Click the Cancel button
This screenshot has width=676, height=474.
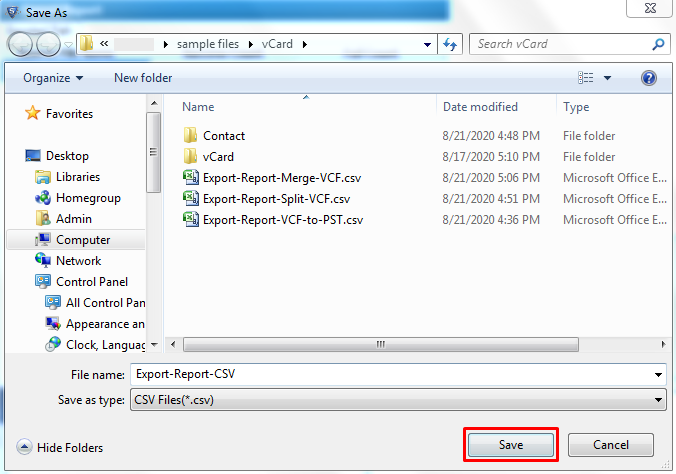611,445
